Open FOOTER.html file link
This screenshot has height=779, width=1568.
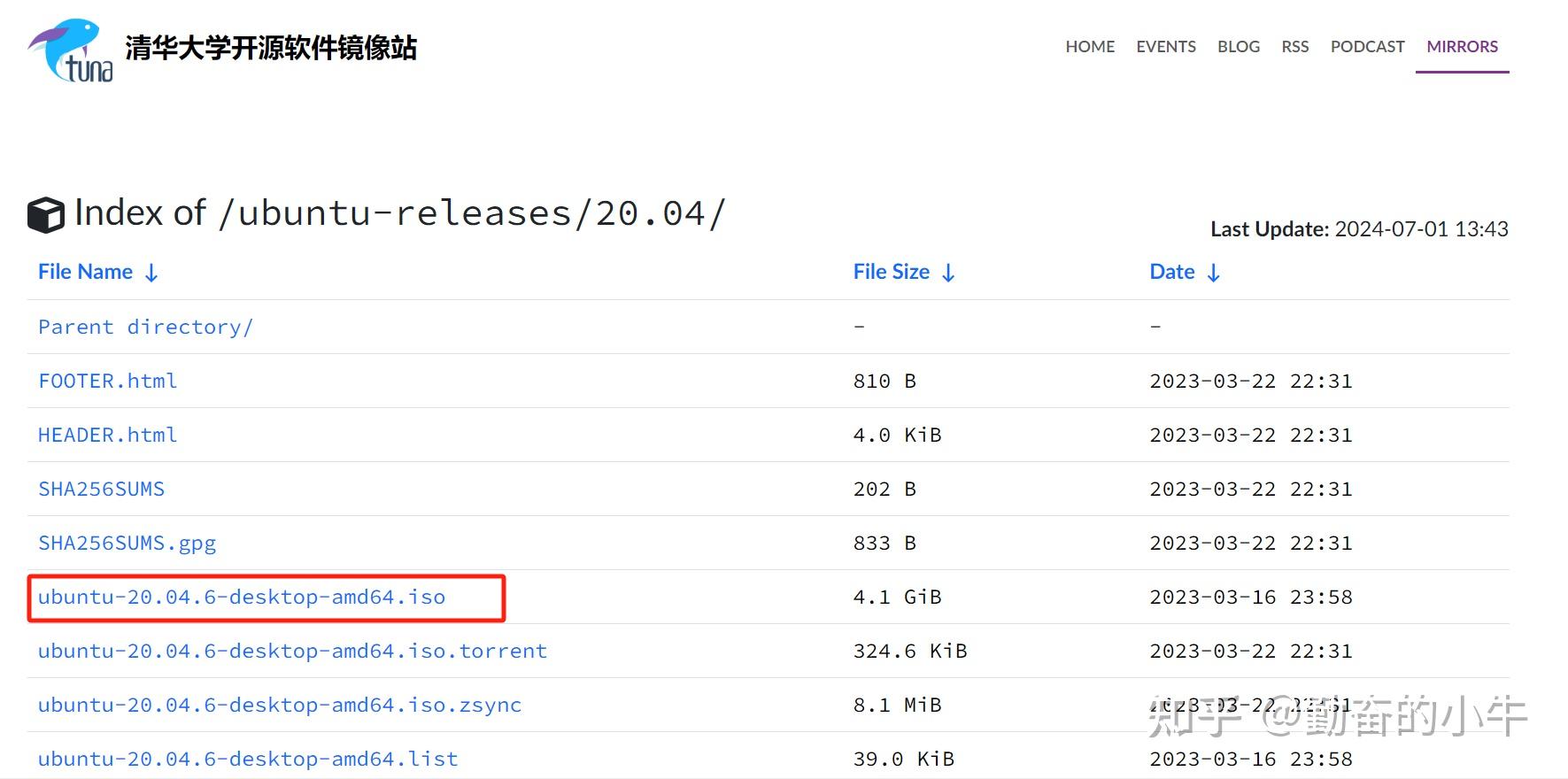(x=107, y=381)
